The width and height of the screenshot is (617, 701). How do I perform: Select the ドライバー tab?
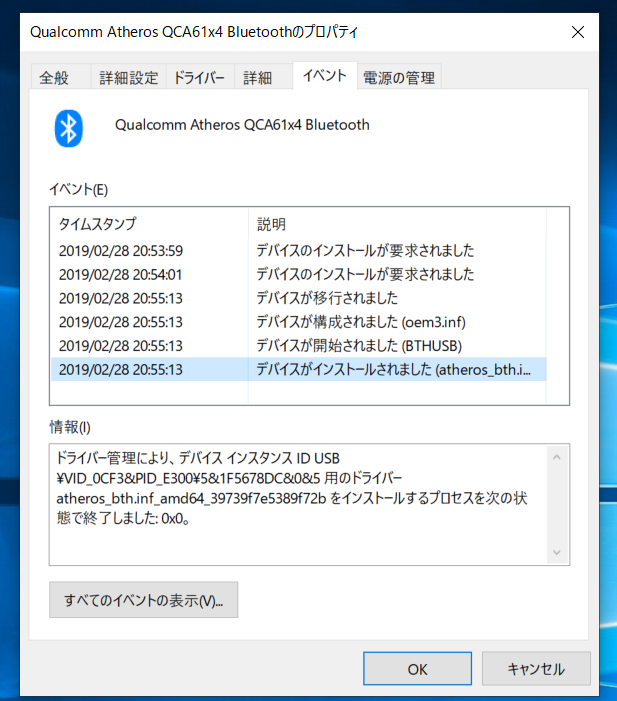(200, 77)
